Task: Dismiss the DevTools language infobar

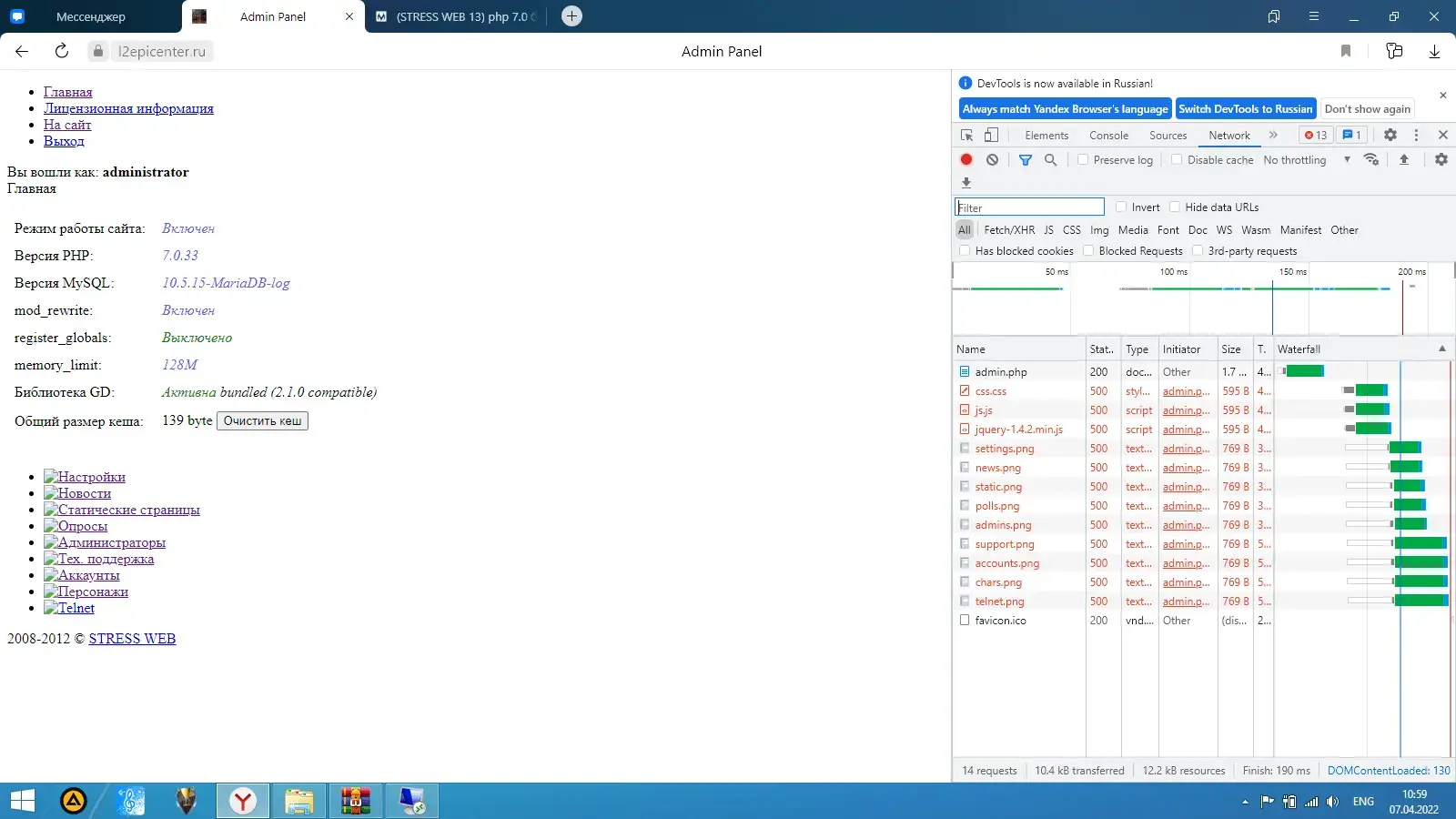Action: pyautogui.click(x=1442, y=96)
